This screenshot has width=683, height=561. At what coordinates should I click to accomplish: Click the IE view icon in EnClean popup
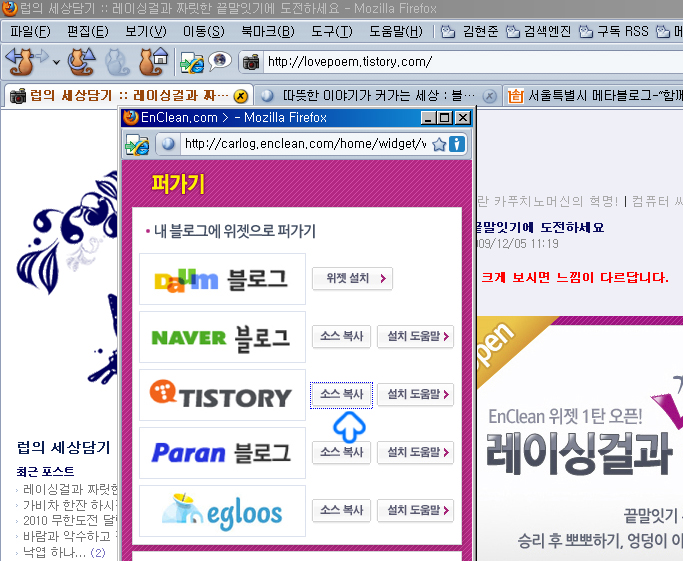pos(137,144)
